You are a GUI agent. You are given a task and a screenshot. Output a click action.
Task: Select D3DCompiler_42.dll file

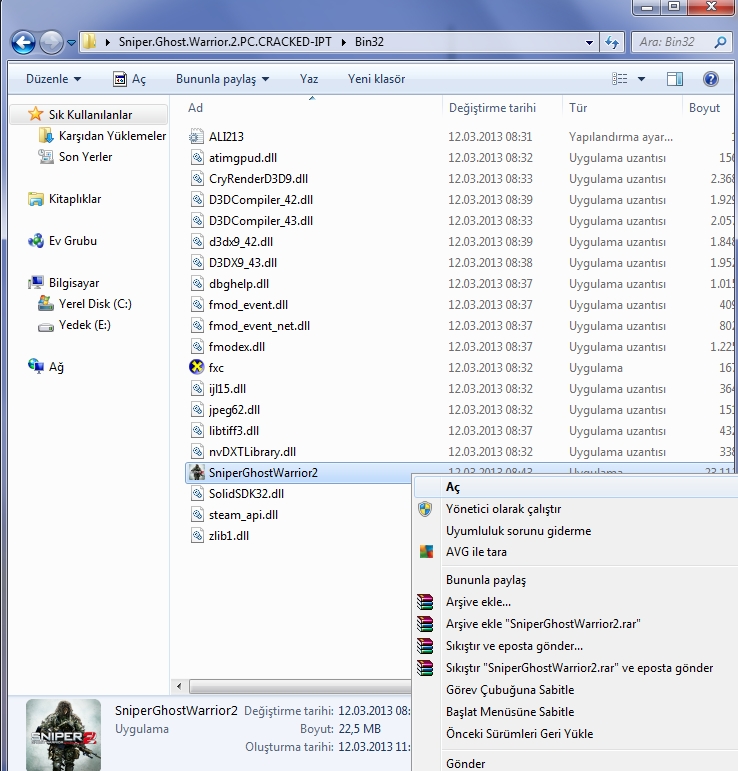(x=261, y=200)
